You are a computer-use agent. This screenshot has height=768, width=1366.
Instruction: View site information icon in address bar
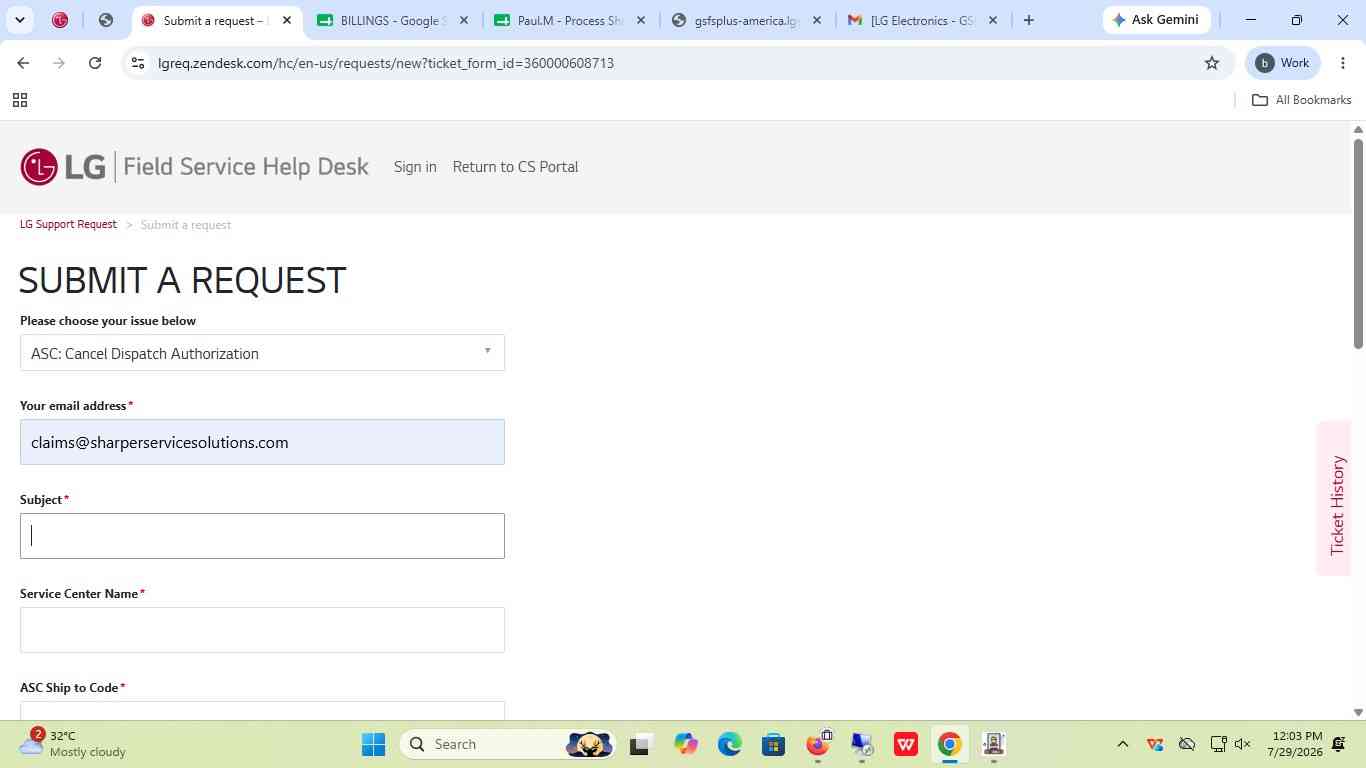[138, 63]
